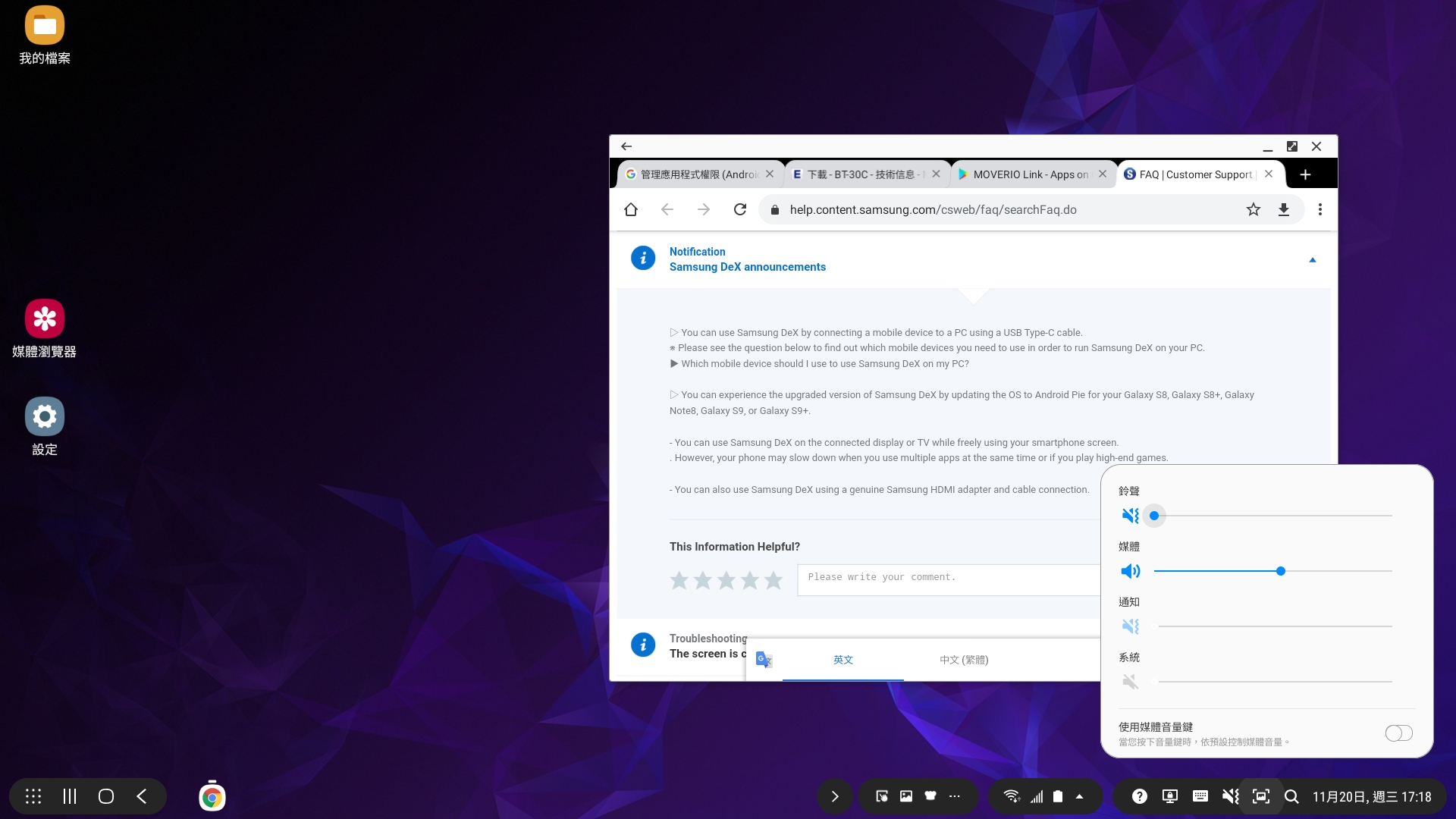Open the shirt-shaped notification icon in taskbar
The width and height of the screenshot is (1456, 819).
click(x=930, y=796)
